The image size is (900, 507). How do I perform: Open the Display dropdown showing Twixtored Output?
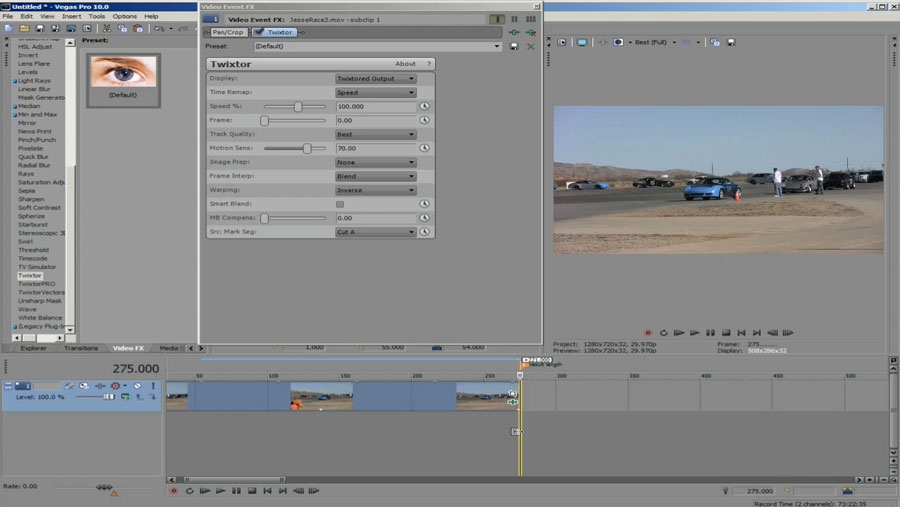(x=376, y=79)
